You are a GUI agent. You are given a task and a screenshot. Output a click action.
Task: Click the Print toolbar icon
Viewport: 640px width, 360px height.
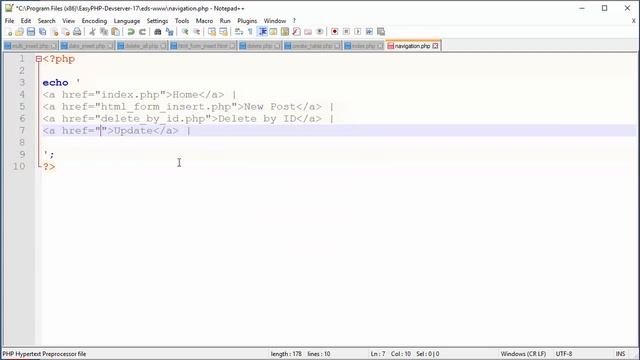point(77,32)
